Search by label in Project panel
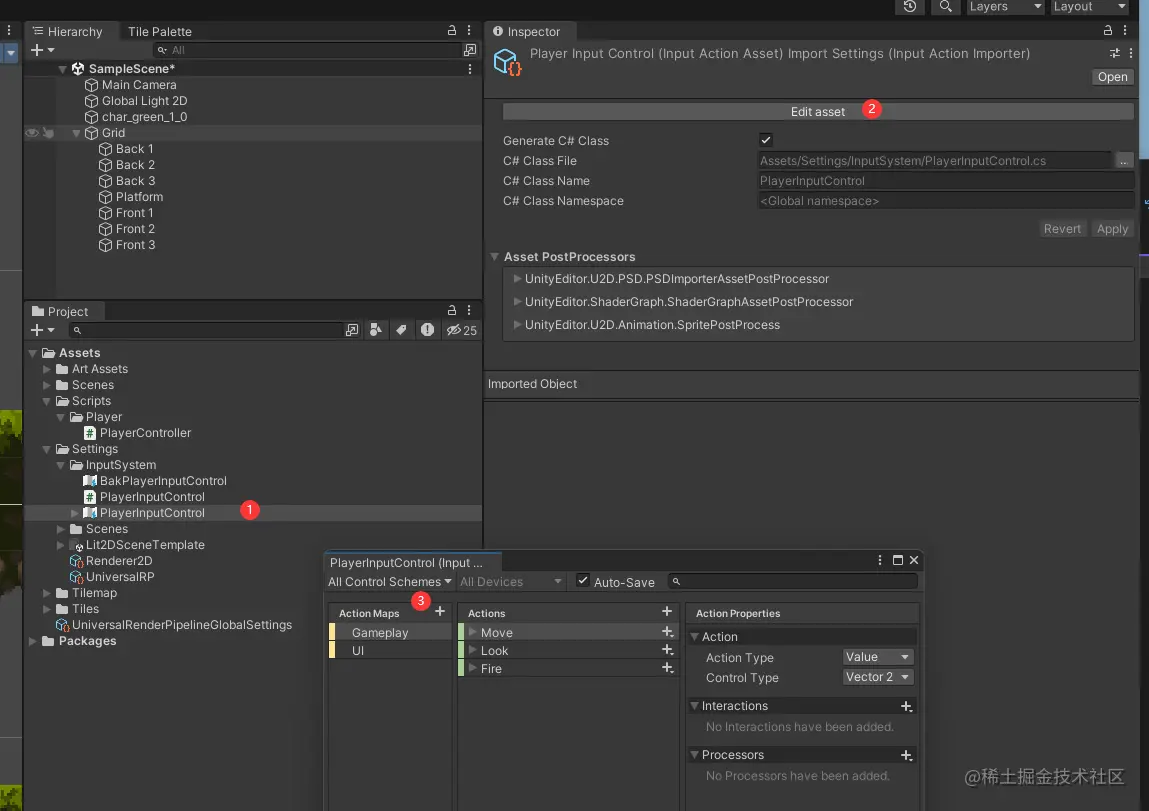1149x811 pixels. coord(401,330)
